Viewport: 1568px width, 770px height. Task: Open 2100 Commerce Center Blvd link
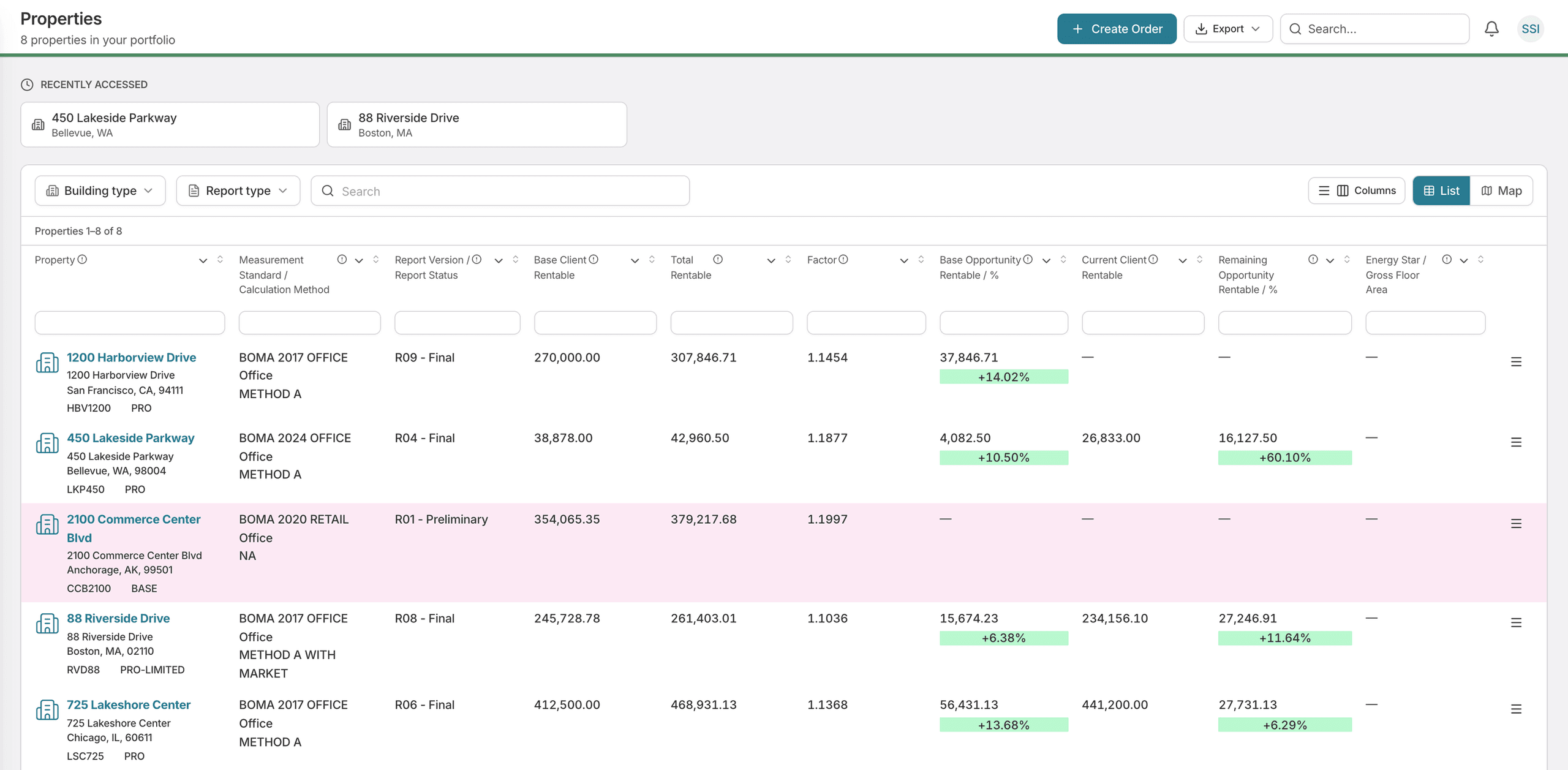click(x=134, y=528)
